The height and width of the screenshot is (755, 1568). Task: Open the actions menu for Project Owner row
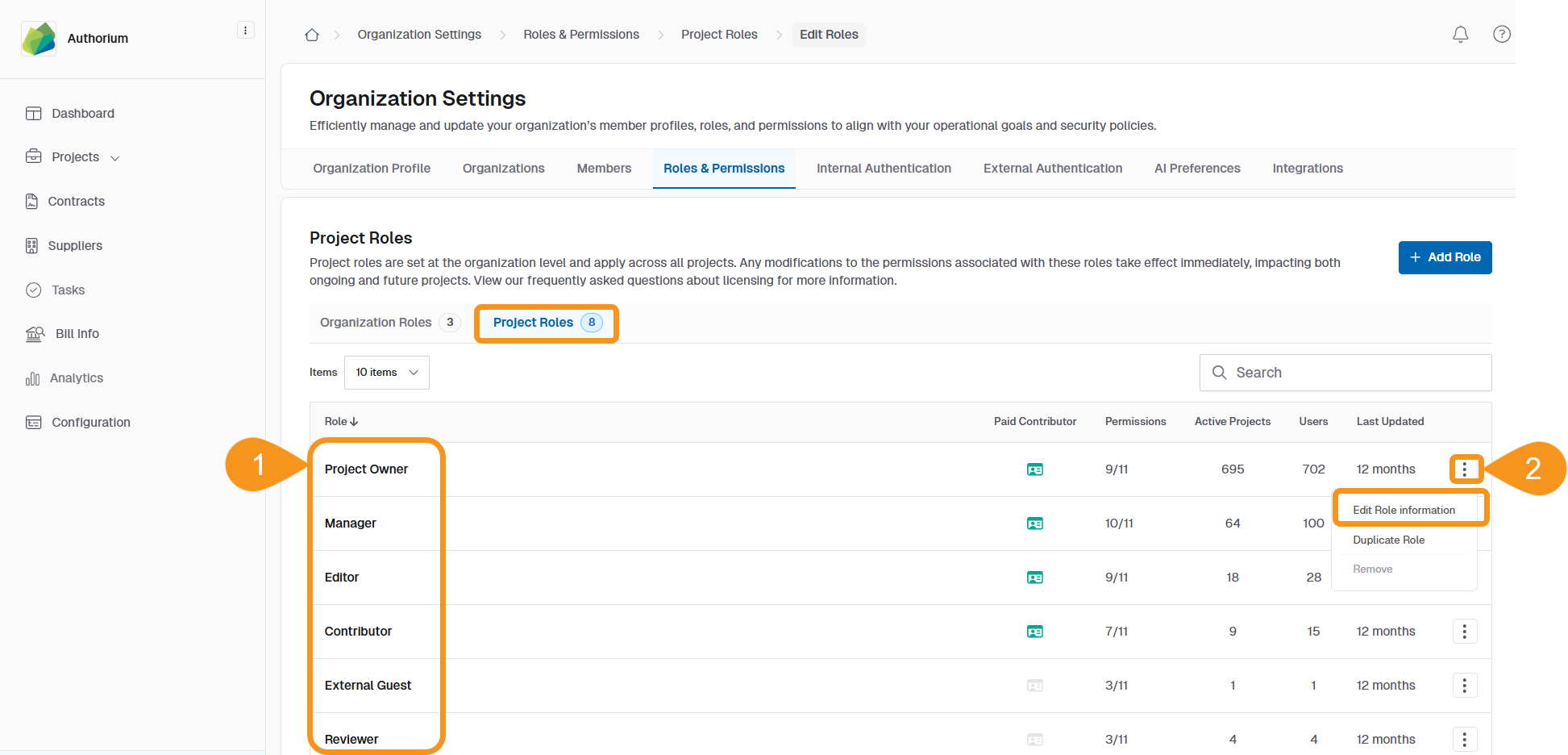click(x=1465, y=469)
